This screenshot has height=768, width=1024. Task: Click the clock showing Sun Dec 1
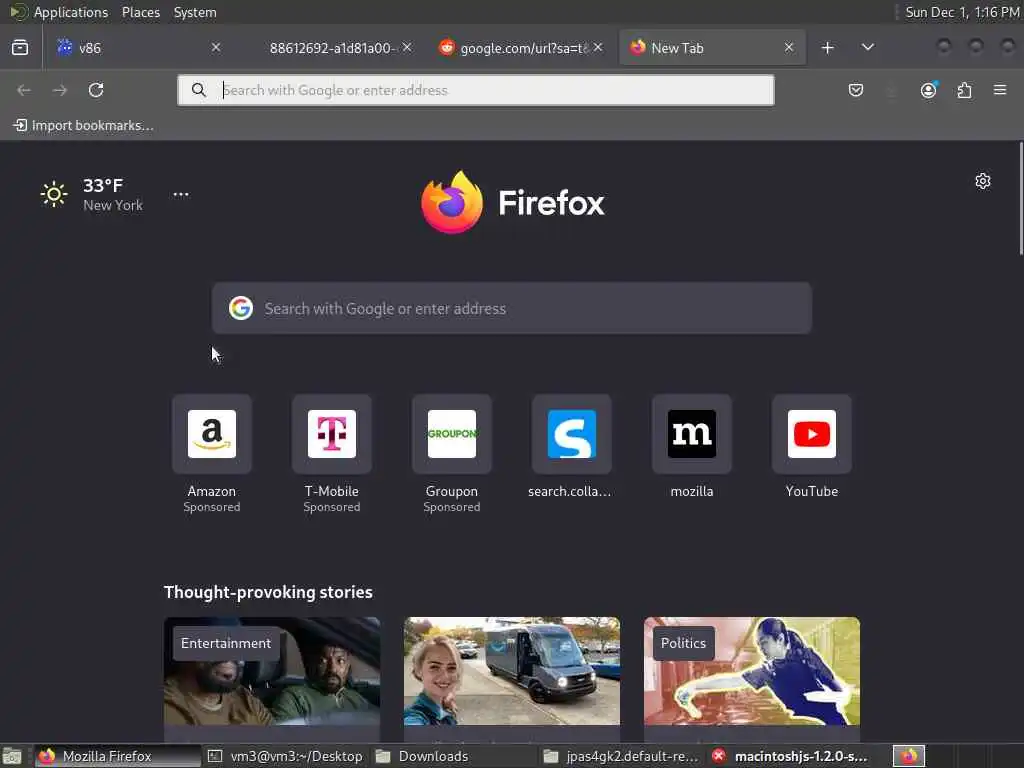(962, 12)
